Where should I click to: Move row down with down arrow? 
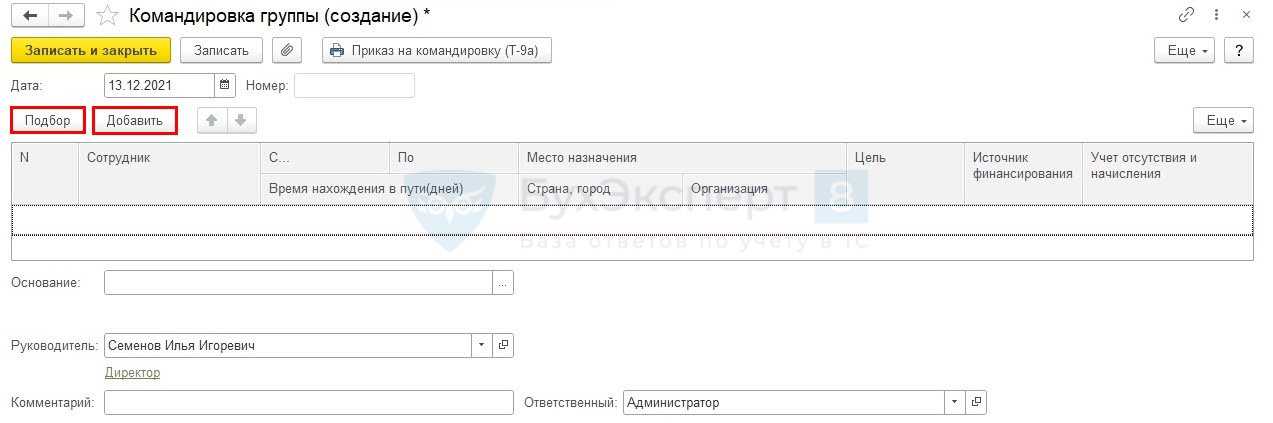241,120
